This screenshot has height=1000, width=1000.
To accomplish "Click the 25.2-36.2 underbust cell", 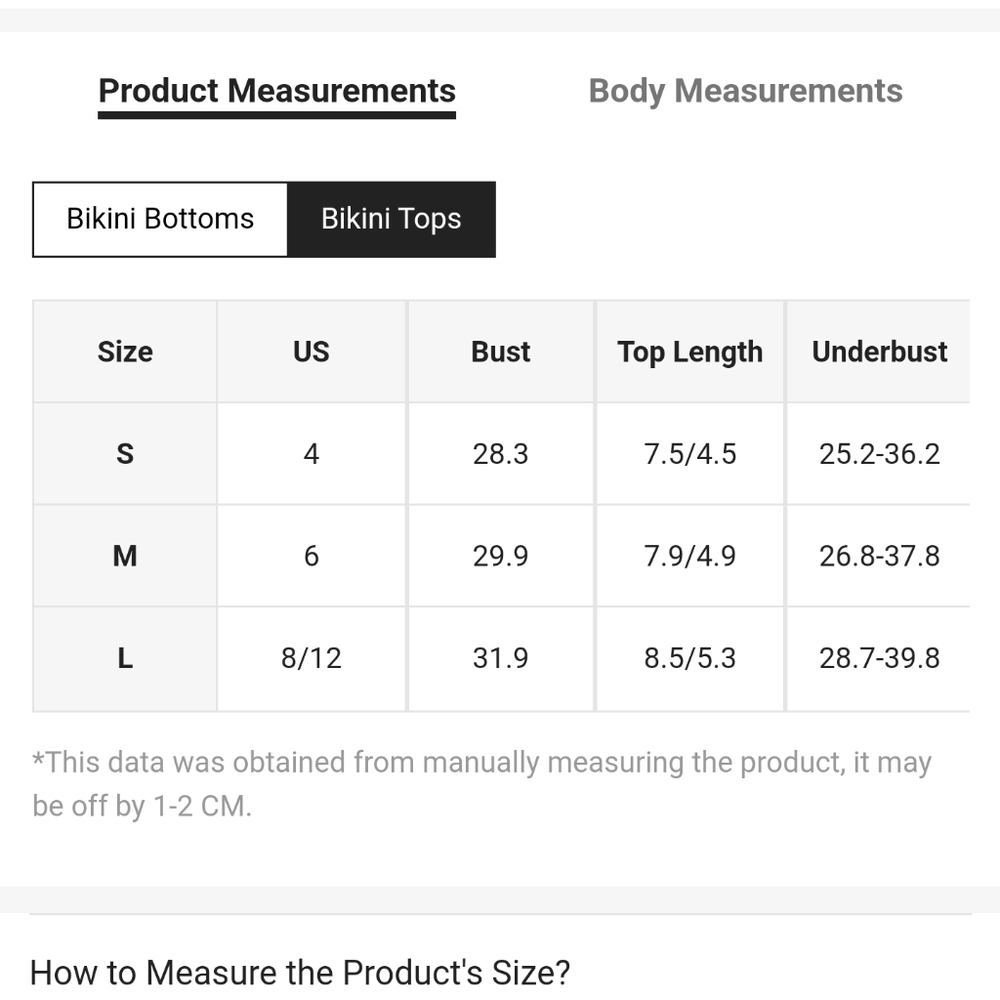I will (879, 453).
